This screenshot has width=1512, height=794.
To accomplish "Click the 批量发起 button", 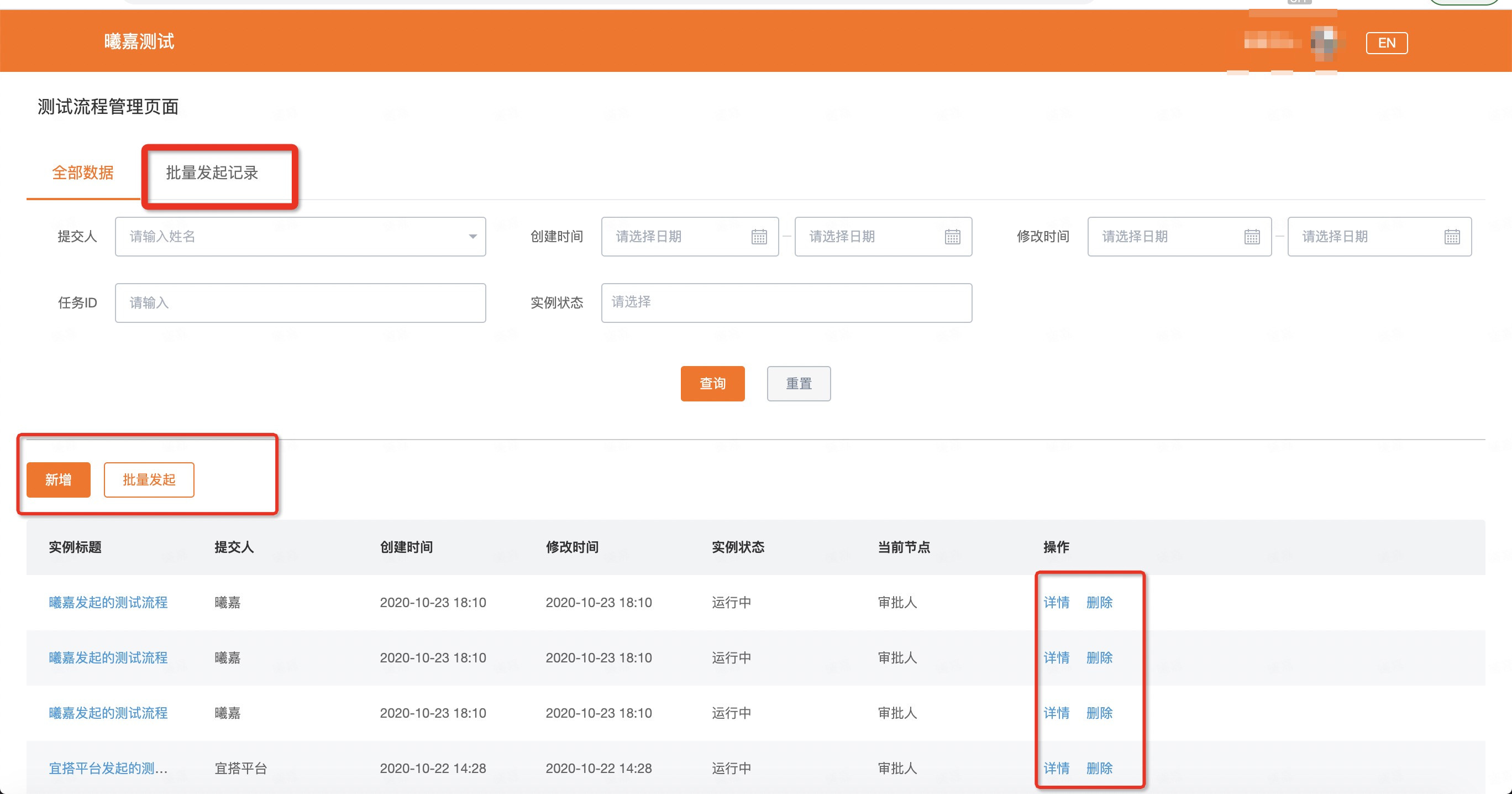I will click(x=149, y=480).
